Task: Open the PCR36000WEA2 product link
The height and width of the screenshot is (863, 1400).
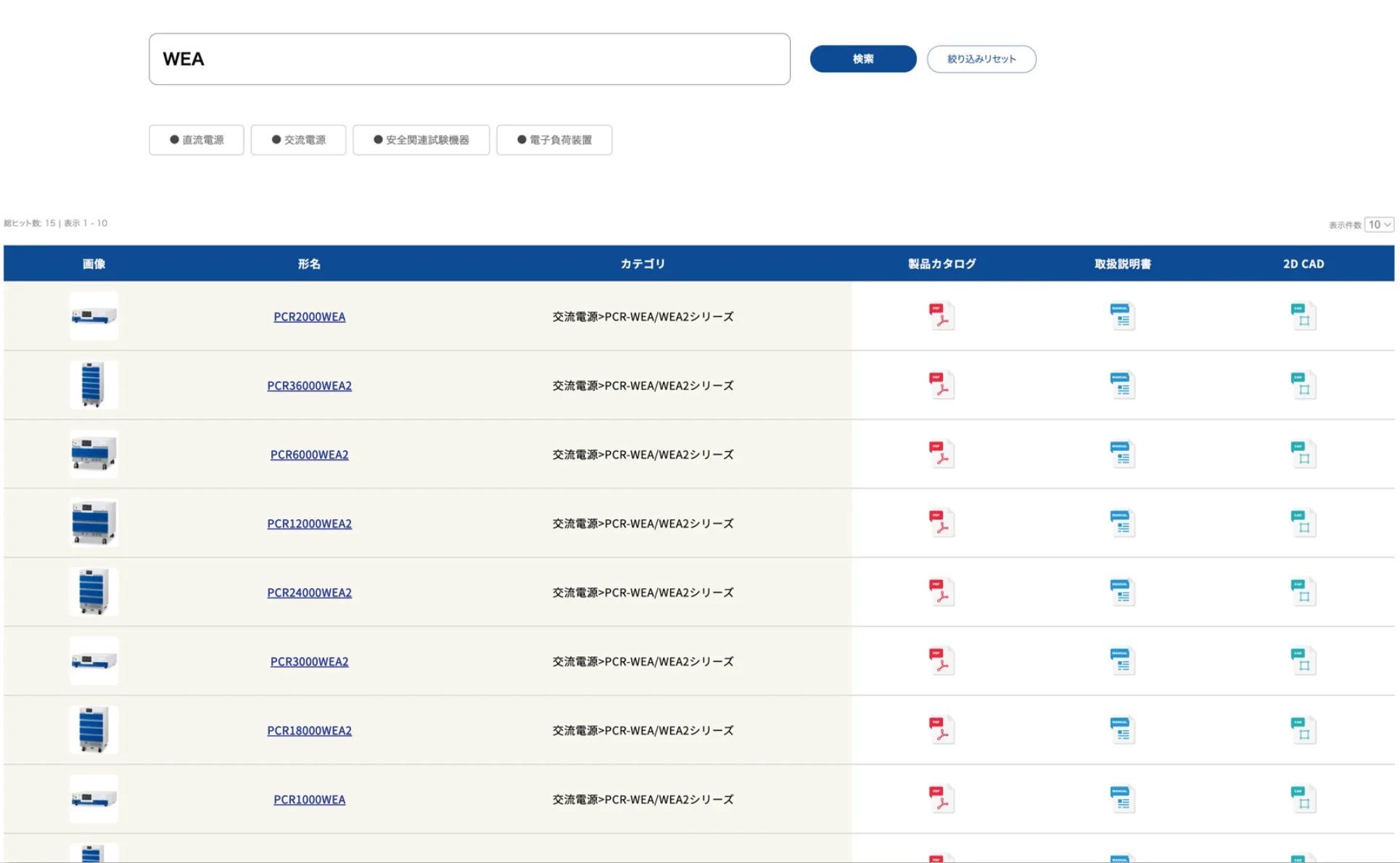Action: [x=309, y=386]
